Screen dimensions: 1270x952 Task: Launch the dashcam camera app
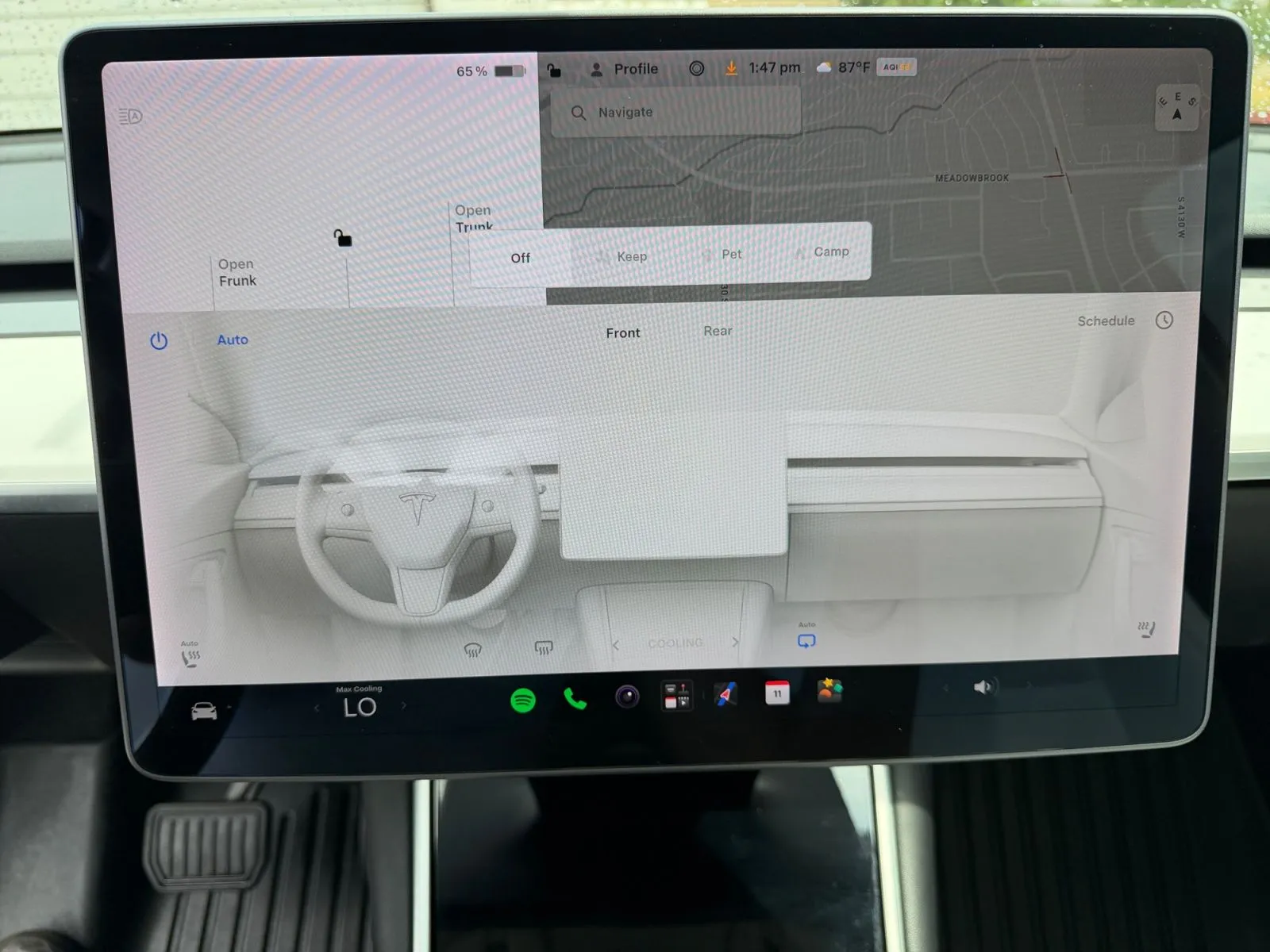click(x=627, y=697)
